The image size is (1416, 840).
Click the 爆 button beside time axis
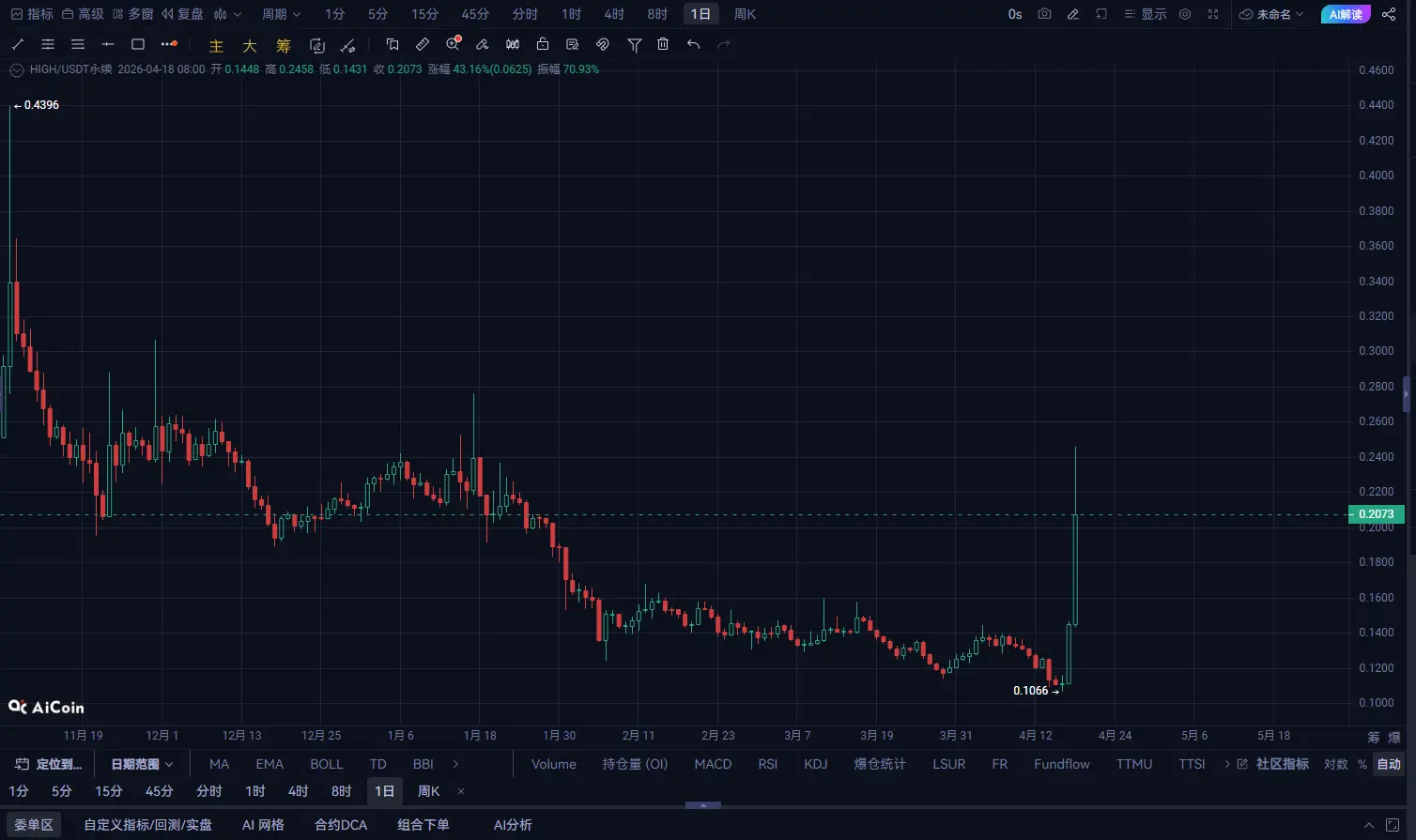[1394, 738]
